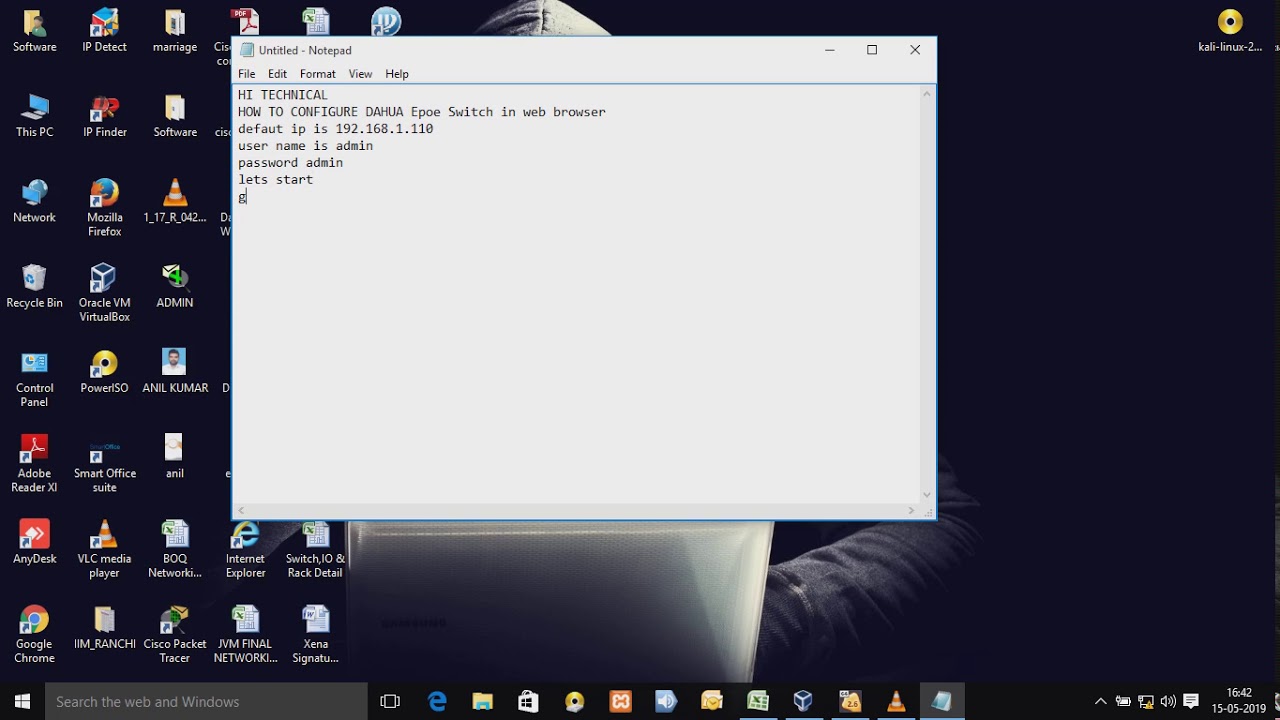Open JVM FINAL NETWORKI... Excel file

(245, 634)
